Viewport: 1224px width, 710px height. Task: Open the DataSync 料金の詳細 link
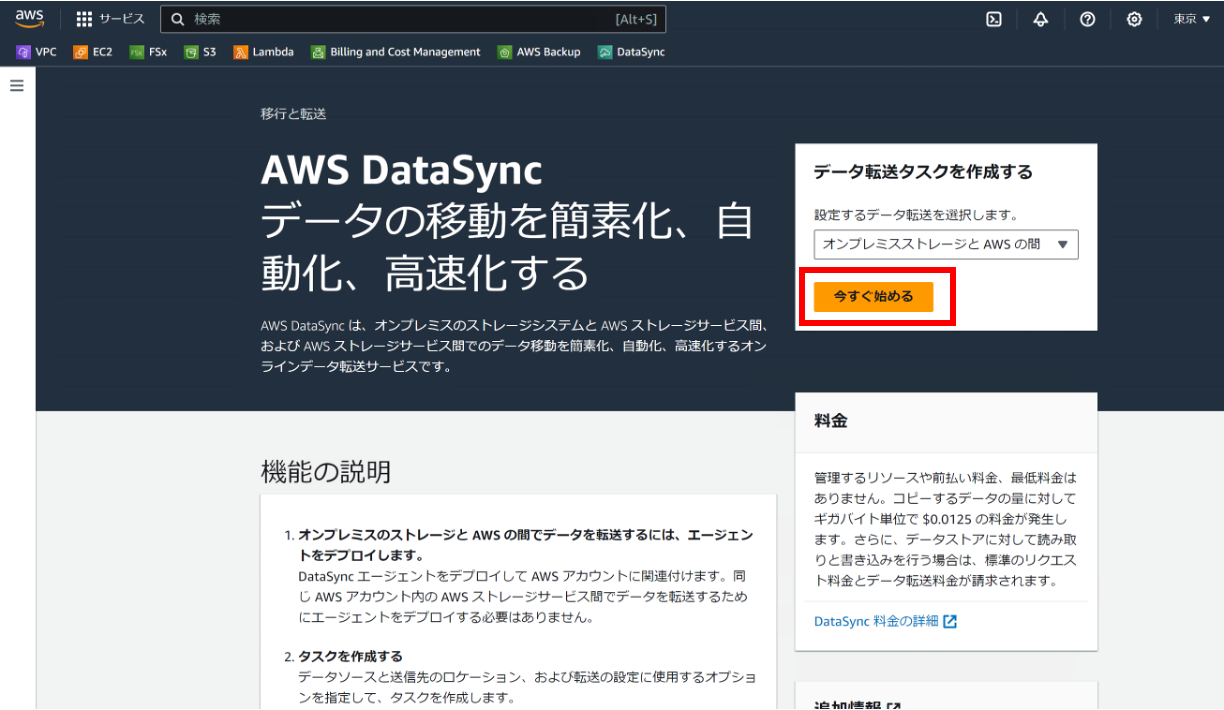[876, 621]
